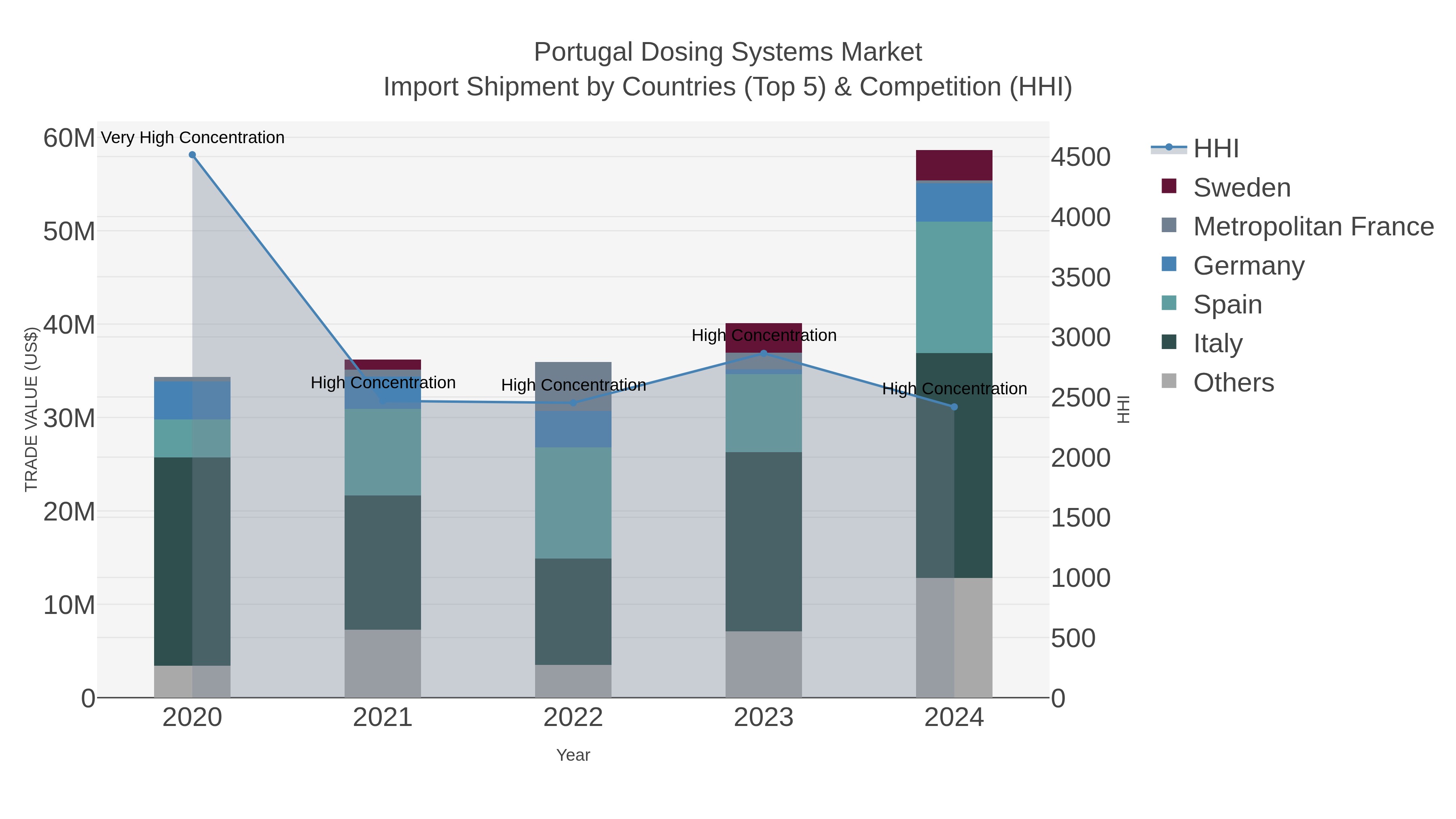Click the HHI line marker in legend
Image resolution: width=1456 pixels, height=819 pixels.
[x=1169, y=148]
